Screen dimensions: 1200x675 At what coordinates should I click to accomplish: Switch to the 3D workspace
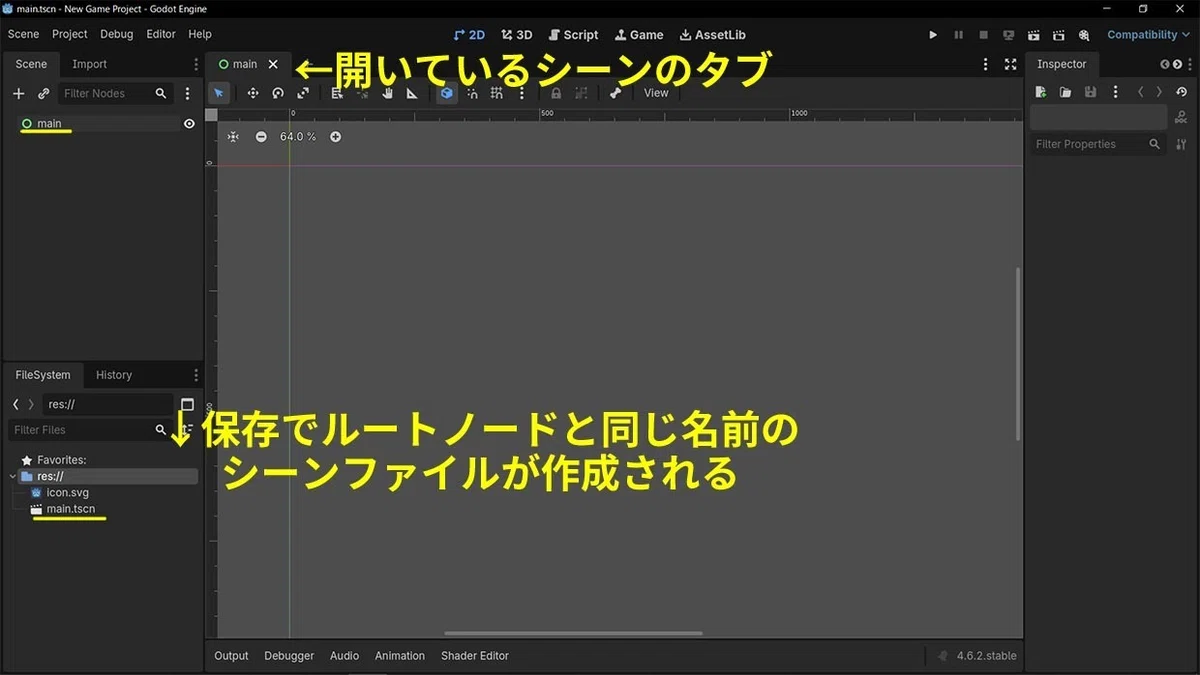(x=517, y=35)
